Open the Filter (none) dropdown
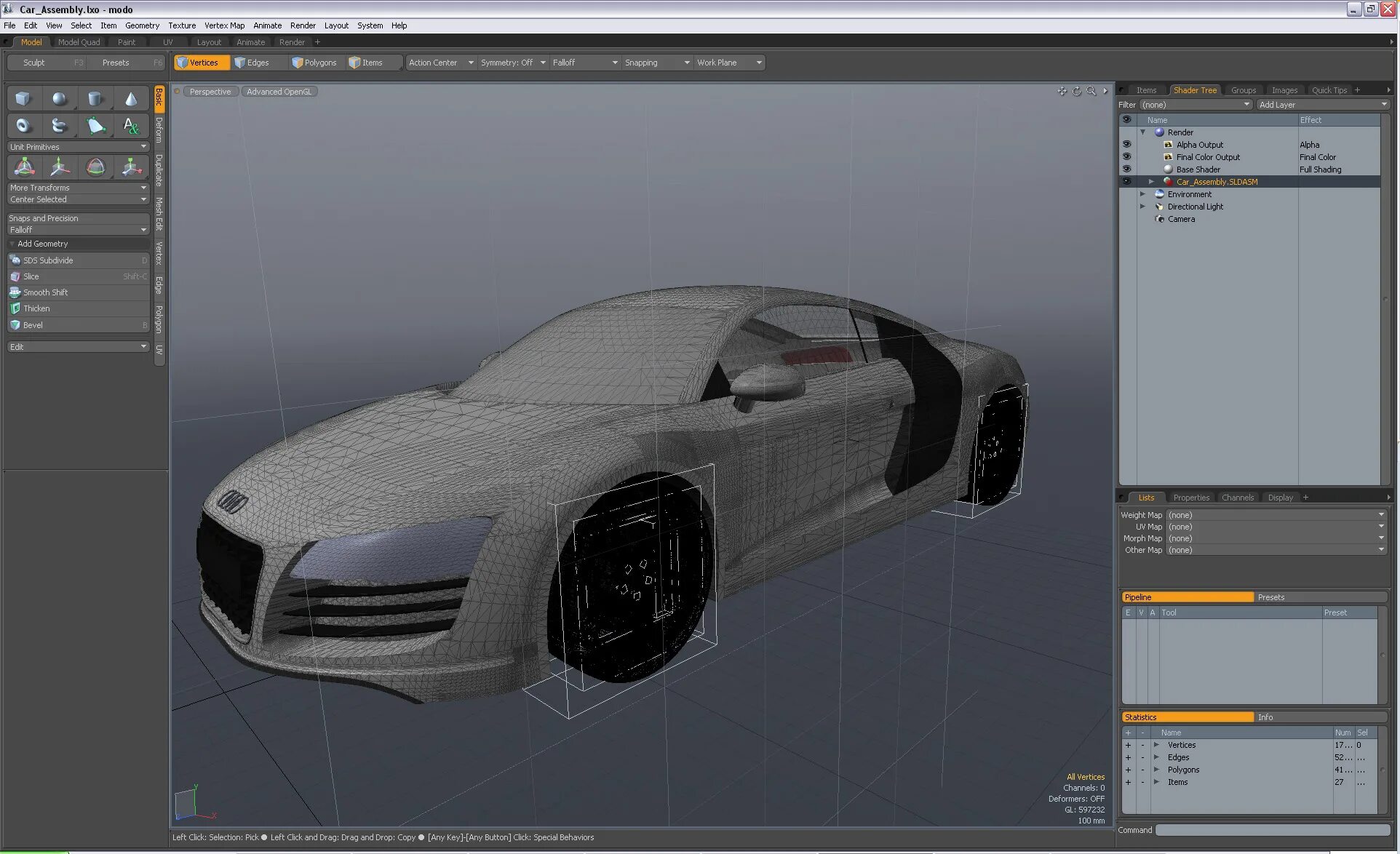This screenshot has width=1400, height=854. (1195, 105)
